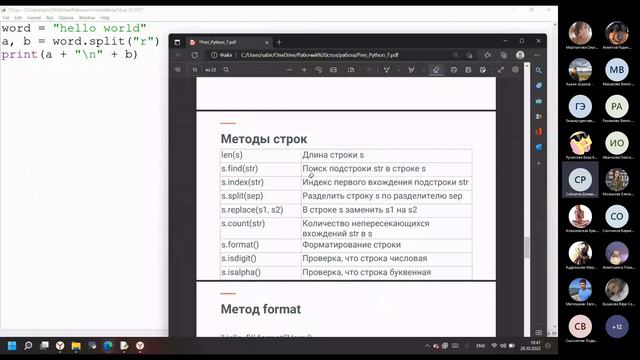Zoom in the PDF
This screenshot has height=360, width=640.
coord(304,70)
